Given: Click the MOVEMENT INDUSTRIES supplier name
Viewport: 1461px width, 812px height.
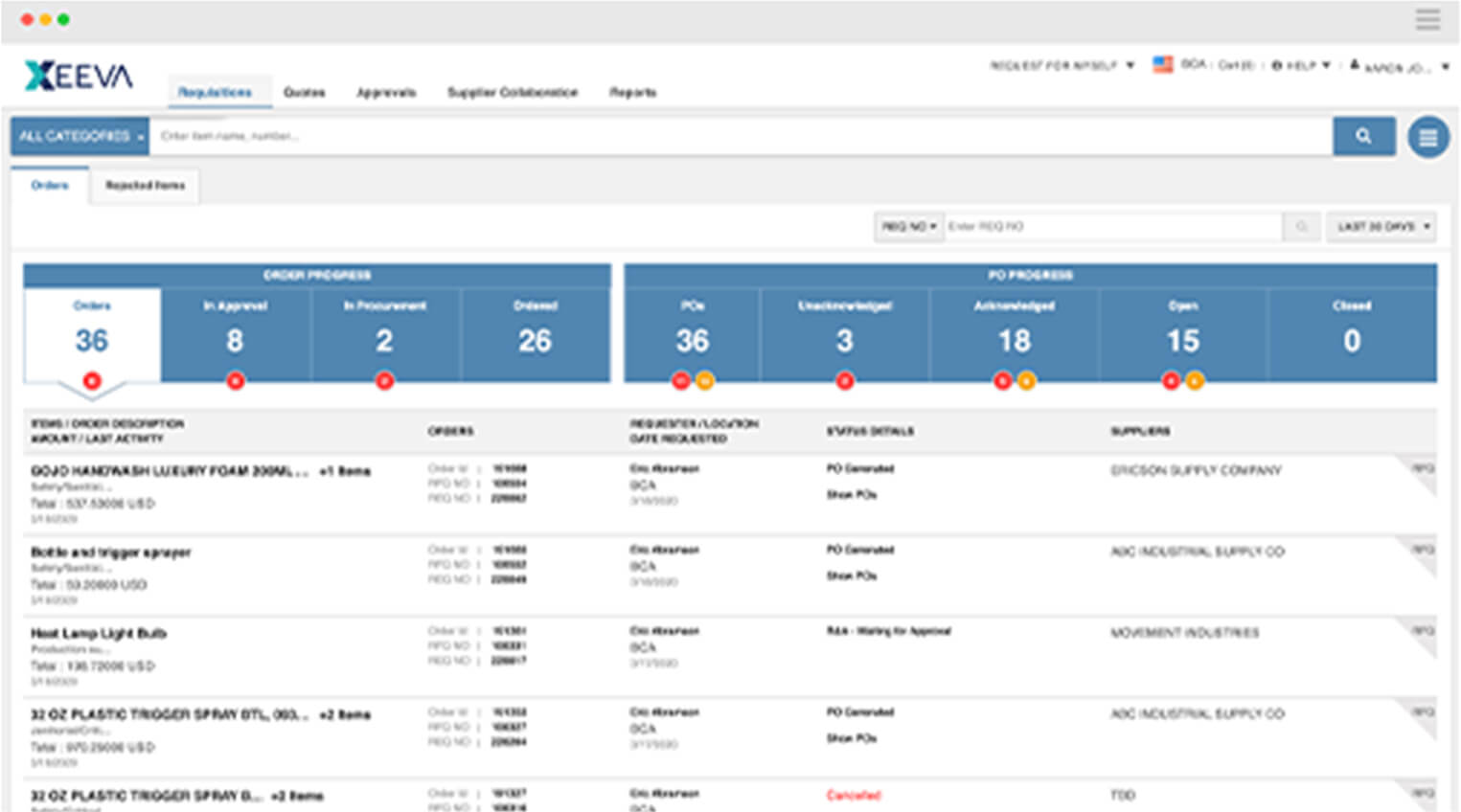Looking at the screenshot, I should (x=1184, y=633).
